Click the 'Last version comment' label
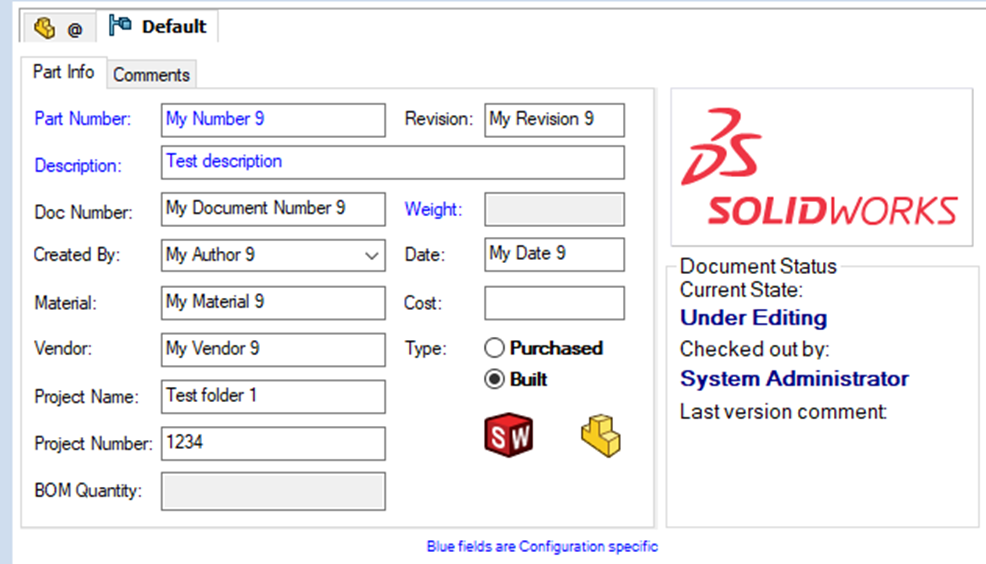The image size is (986, 564). (784, 412)
